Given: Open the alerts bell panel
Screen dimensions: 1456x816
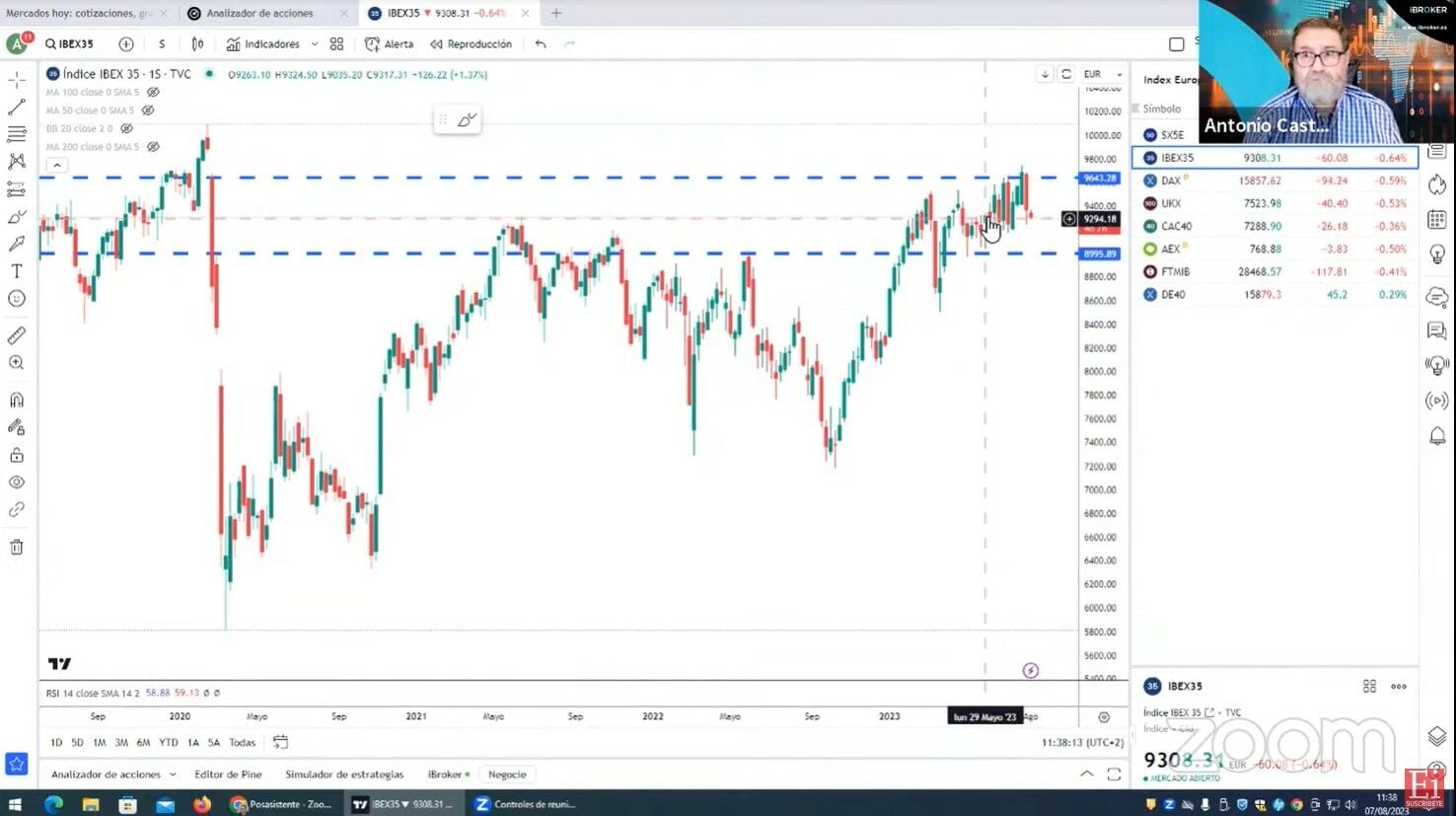Looking at the screenshot, I should [x=1437, y=436].
